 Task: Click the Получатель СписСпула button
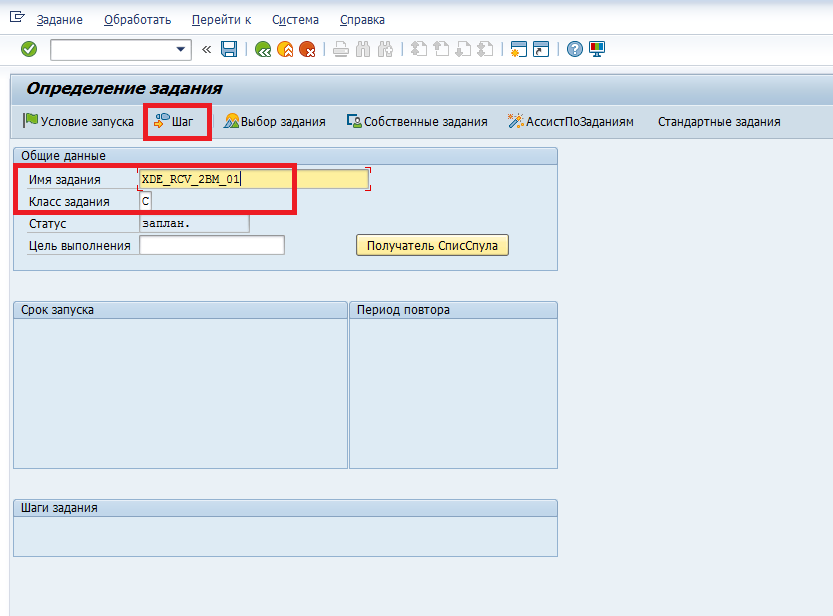click(x=432, y=245)
